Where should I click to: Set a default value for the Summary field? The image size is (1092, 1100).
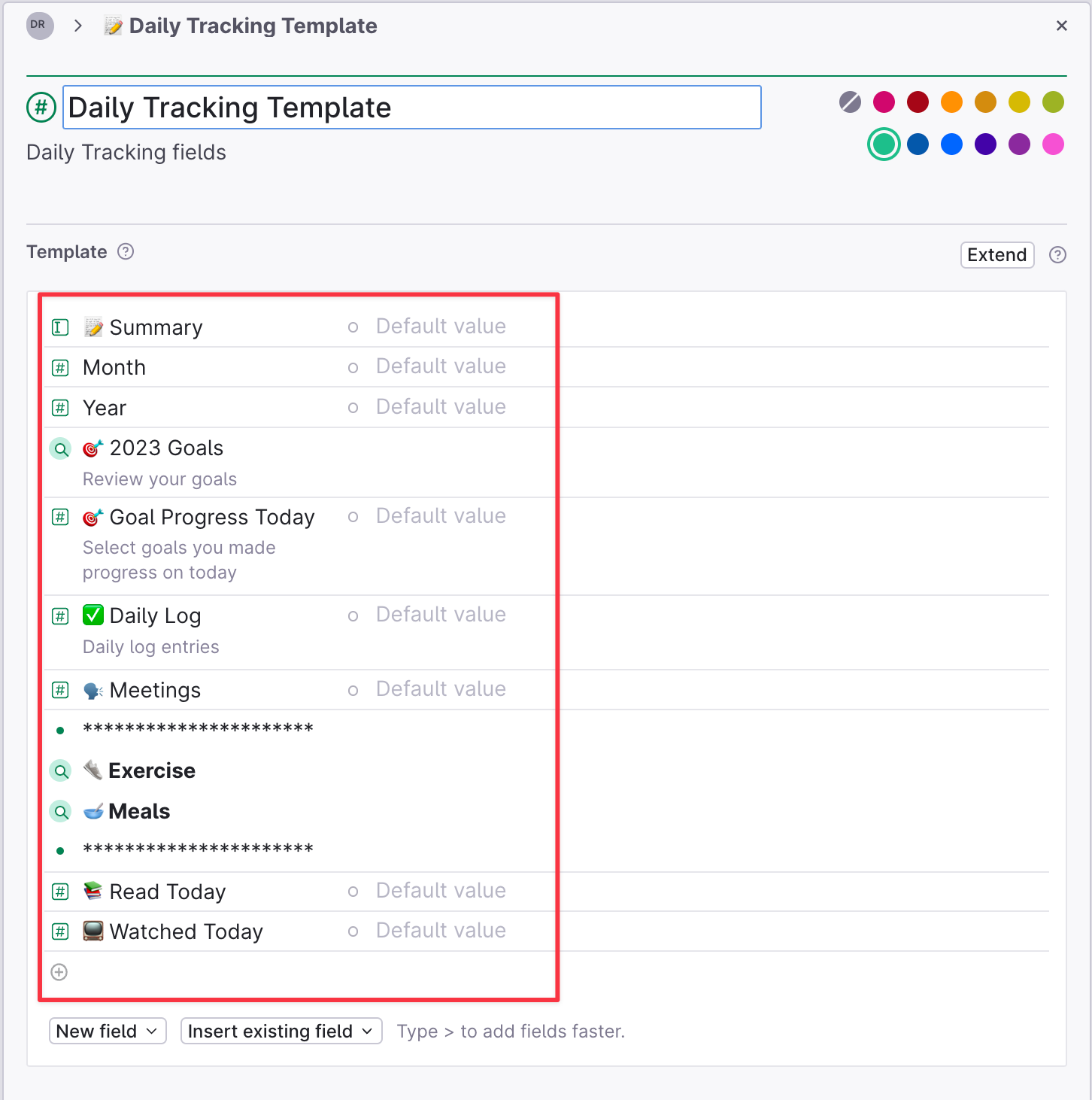point(441,326)
